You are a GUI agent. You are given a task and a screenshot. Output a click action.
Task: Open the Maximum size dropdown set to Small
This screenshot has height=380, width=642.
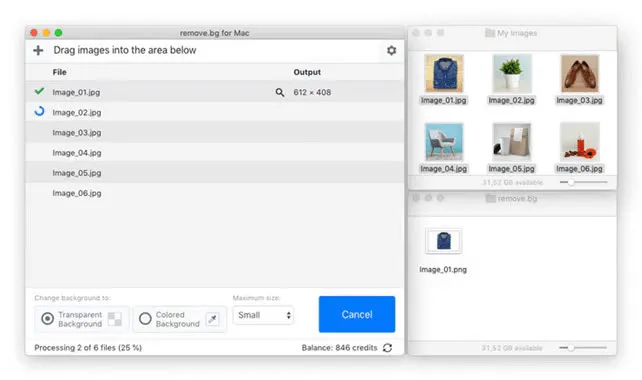pyautogui.click(x=263, y=315)
